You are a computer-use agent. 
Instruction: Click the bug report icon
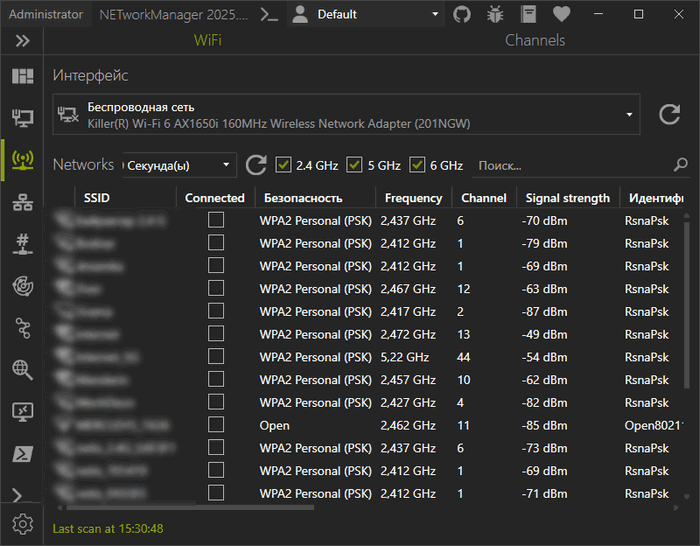[x=494, y=14]
